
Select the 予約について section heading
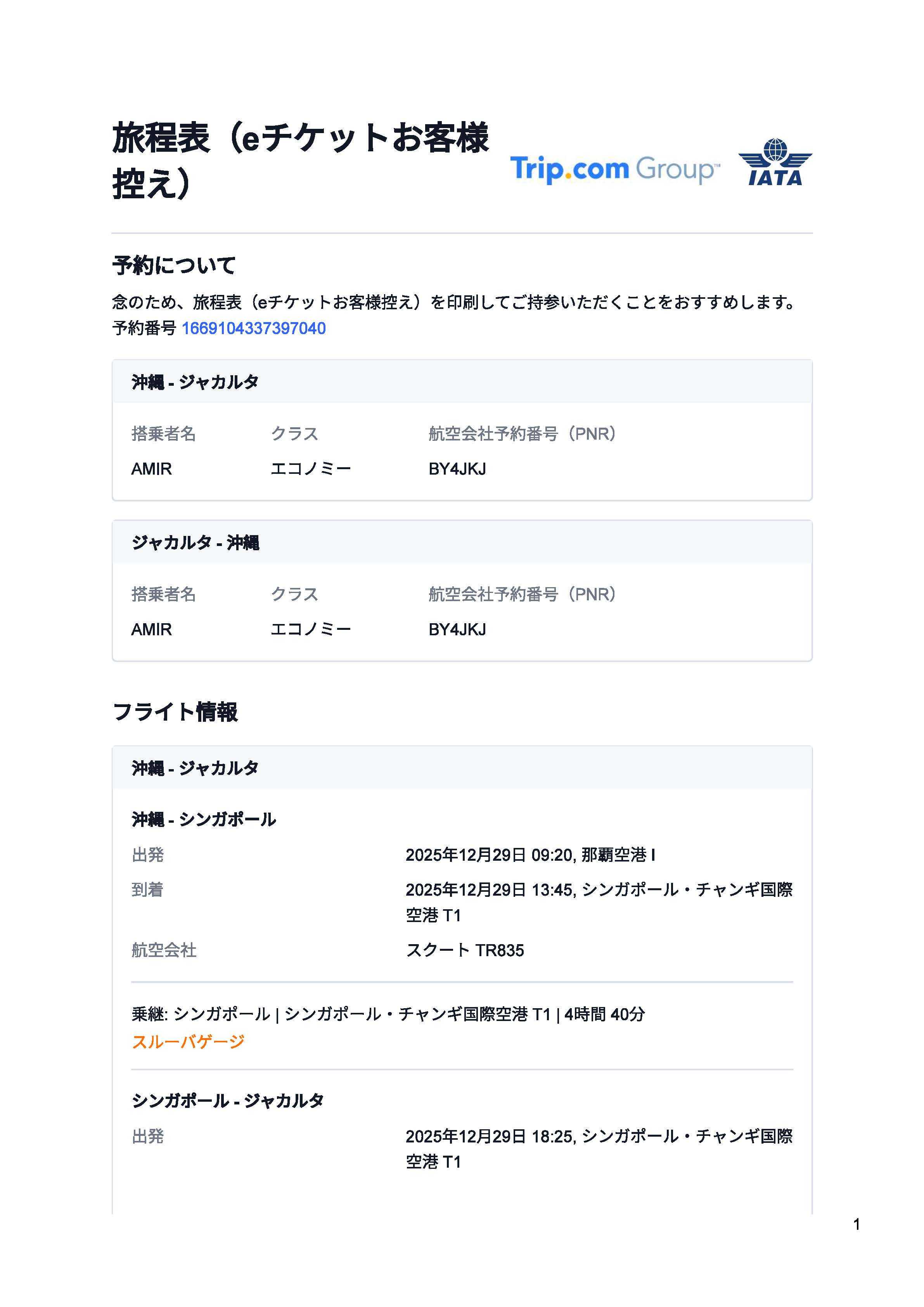click(x=174, y=265)
